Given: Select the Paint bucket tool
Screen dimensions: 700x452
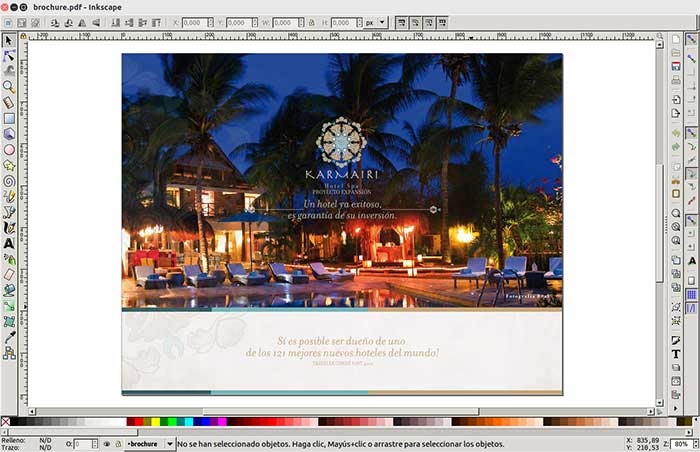Looking at the screenshot, I should 8,290.
